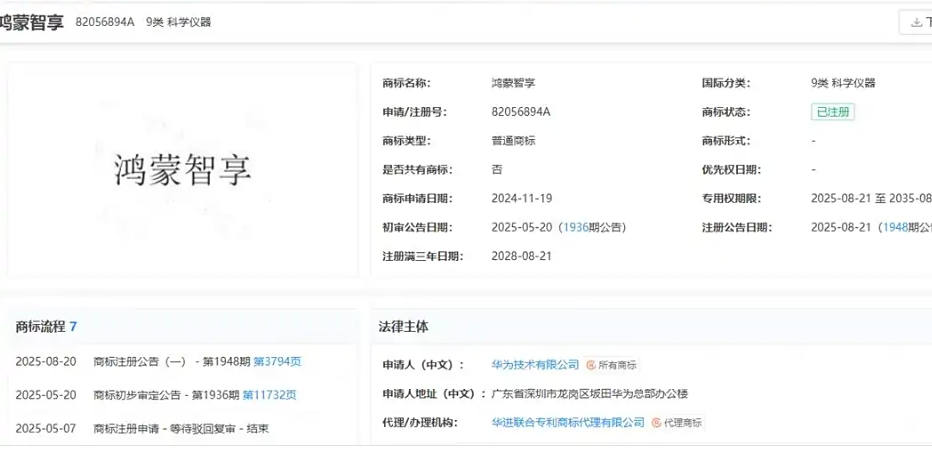The image size is (932, 450).
Task: Click the 法律主体 section heading
Action: (x=403, y=326)
